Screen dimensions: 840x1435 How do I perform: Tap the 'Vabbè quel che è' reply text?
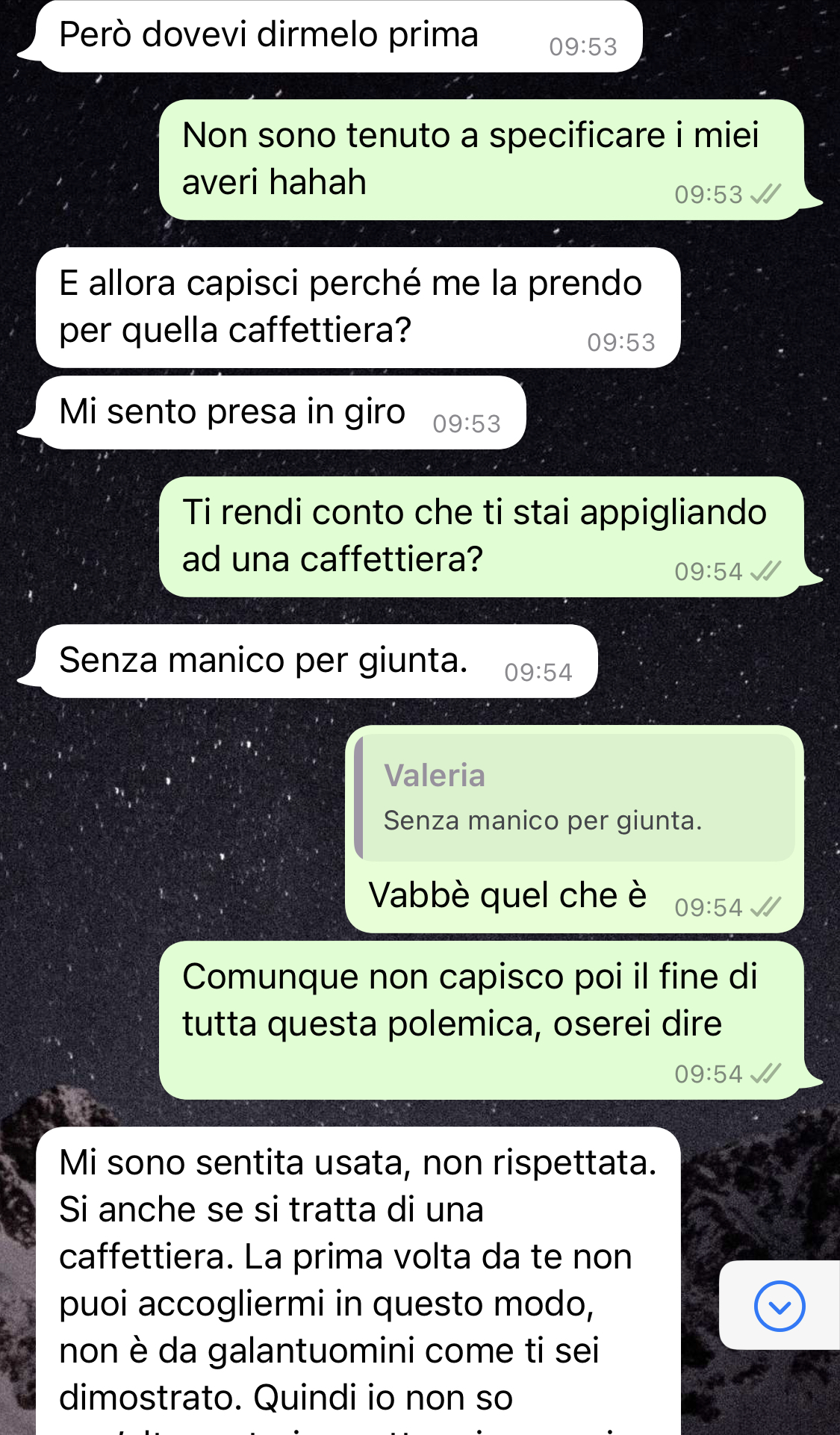508,894
